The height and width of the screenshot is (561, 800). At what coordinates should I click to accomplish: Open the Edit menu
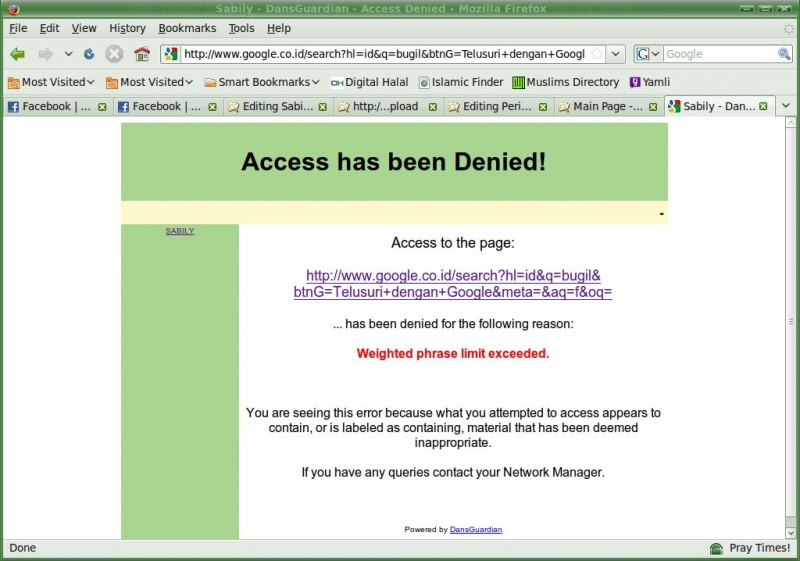coord(49,28)
